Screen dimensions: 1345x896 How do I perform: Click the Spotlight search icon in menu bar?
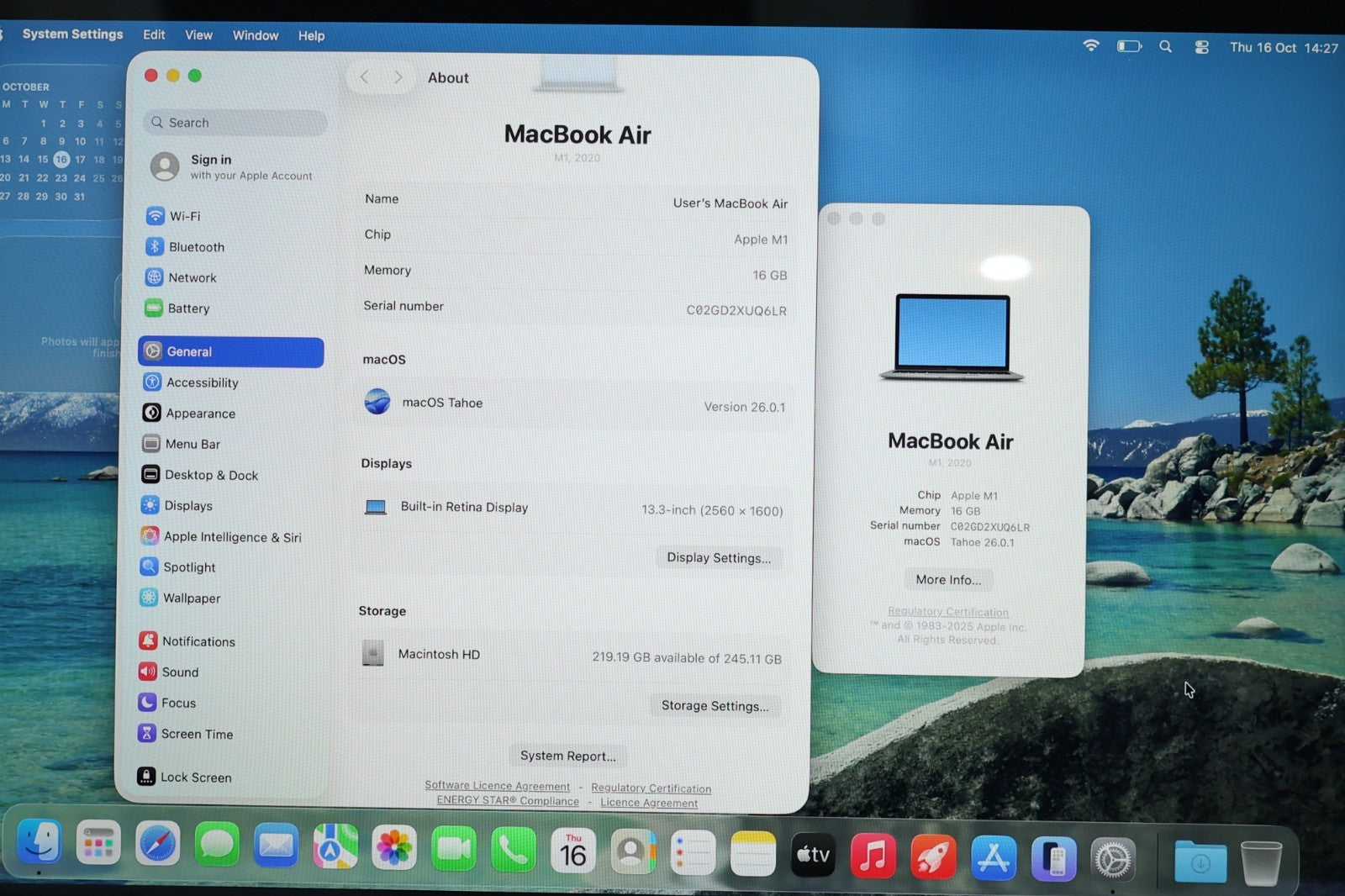[x=1165, y=46]
